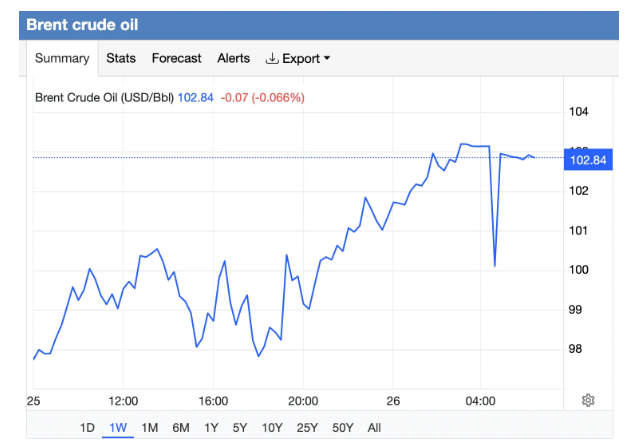Select the 1D time range
Viewport: 626px width, 440px height.
coord(87,428)
